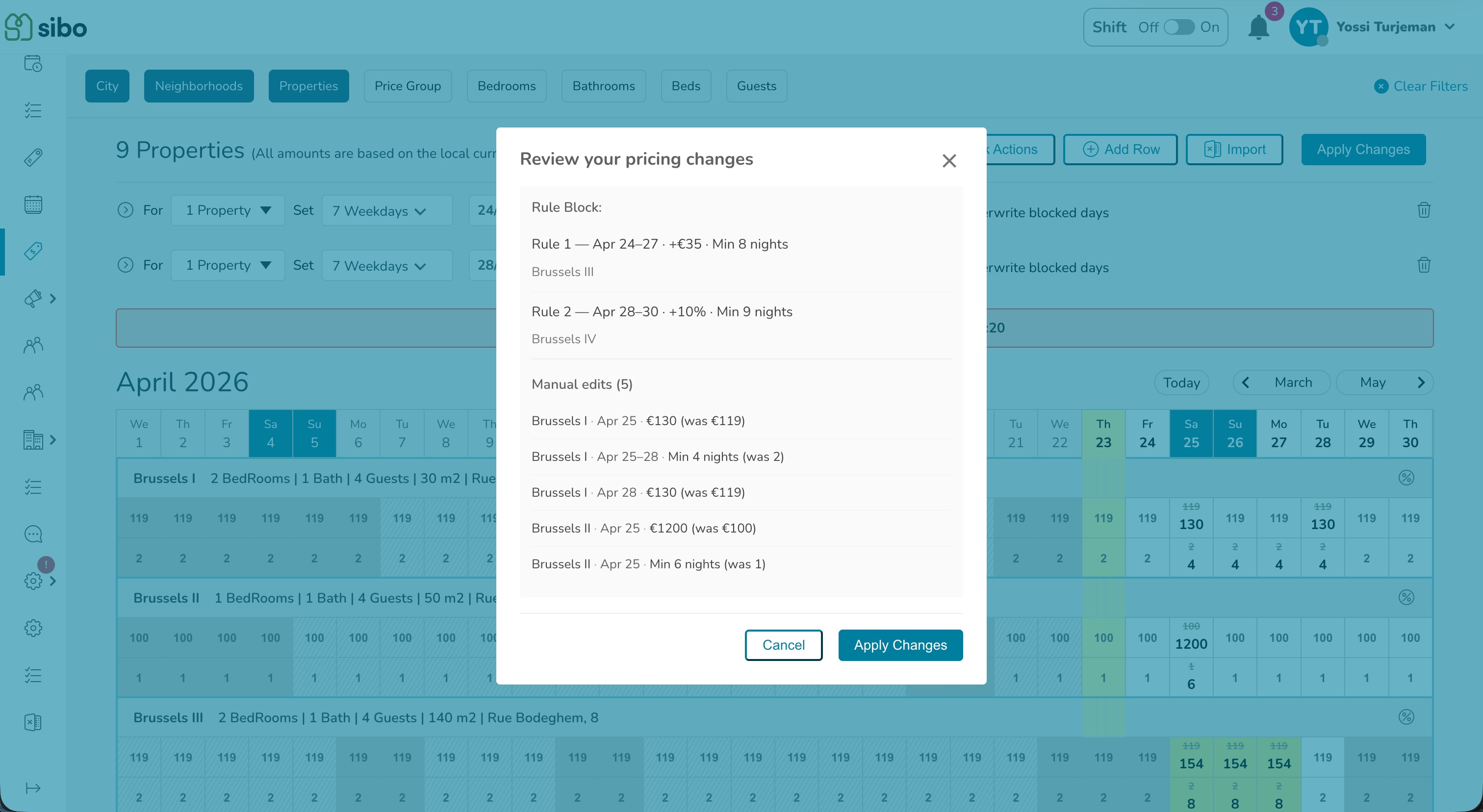Open the calendar grid sidebar icon
Viewport: 1483px width, 812px height.
(x=33, y=204)
